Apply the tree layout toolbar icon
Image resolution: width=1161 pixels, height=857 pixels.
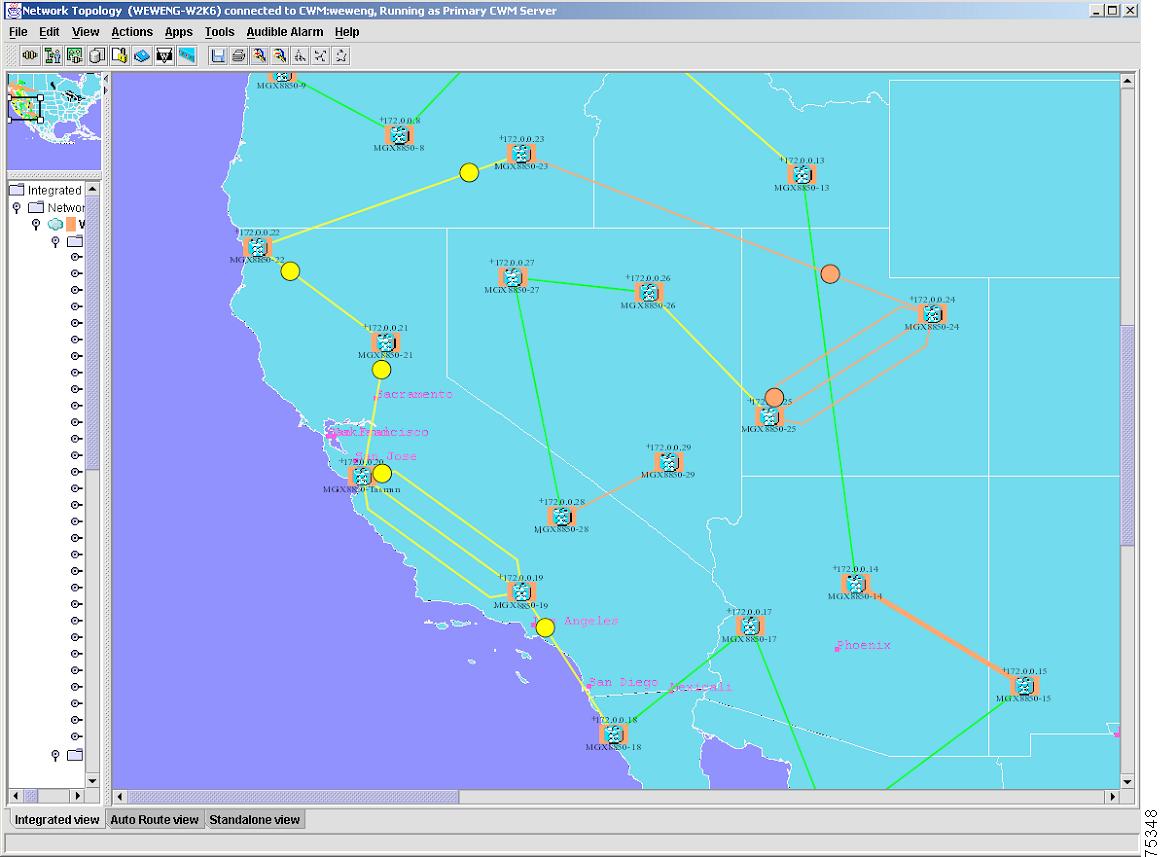pyautogui.click(x=300, y=56)
